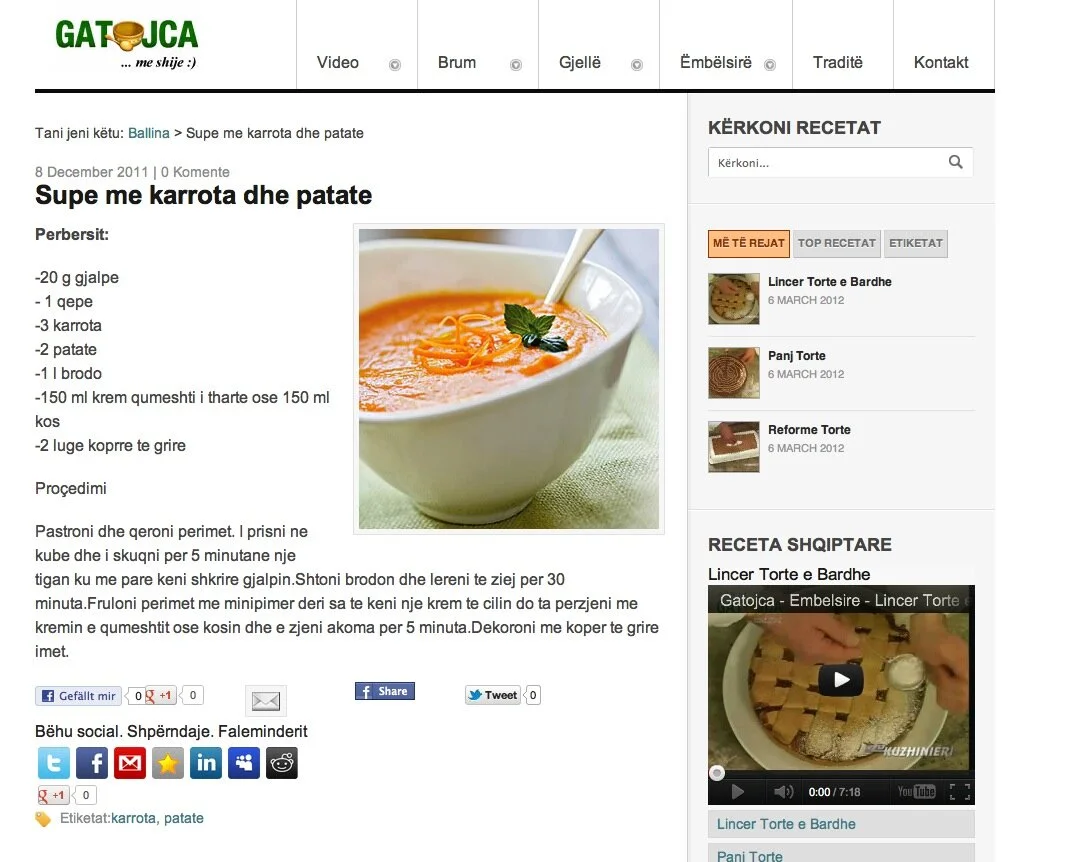This screenshot has width=1079, height=862.
Task: Click the LinkedIn share icon
Action: 206,763
